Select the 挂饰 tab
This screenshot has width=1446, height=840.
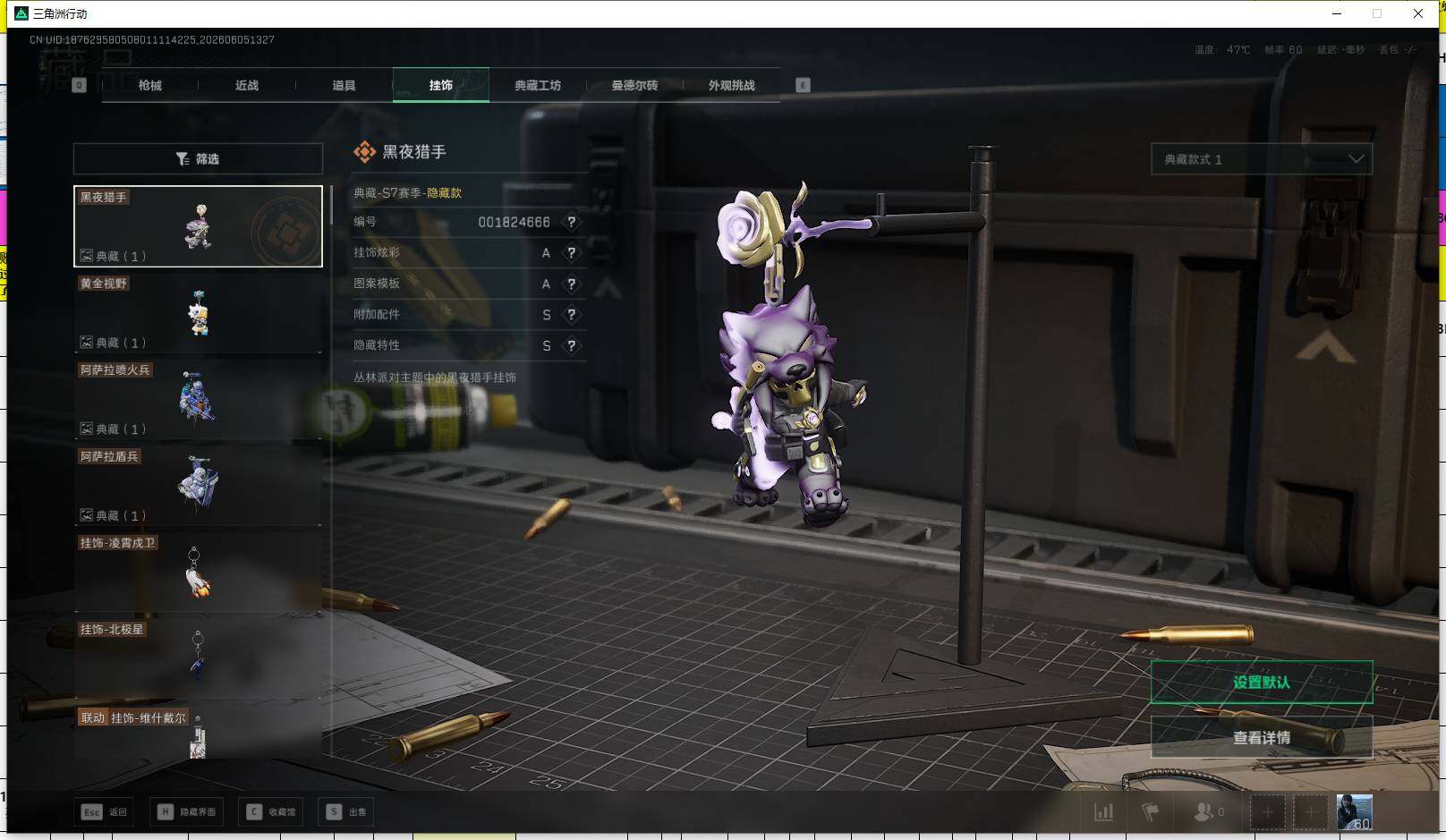tap(441, 85)
